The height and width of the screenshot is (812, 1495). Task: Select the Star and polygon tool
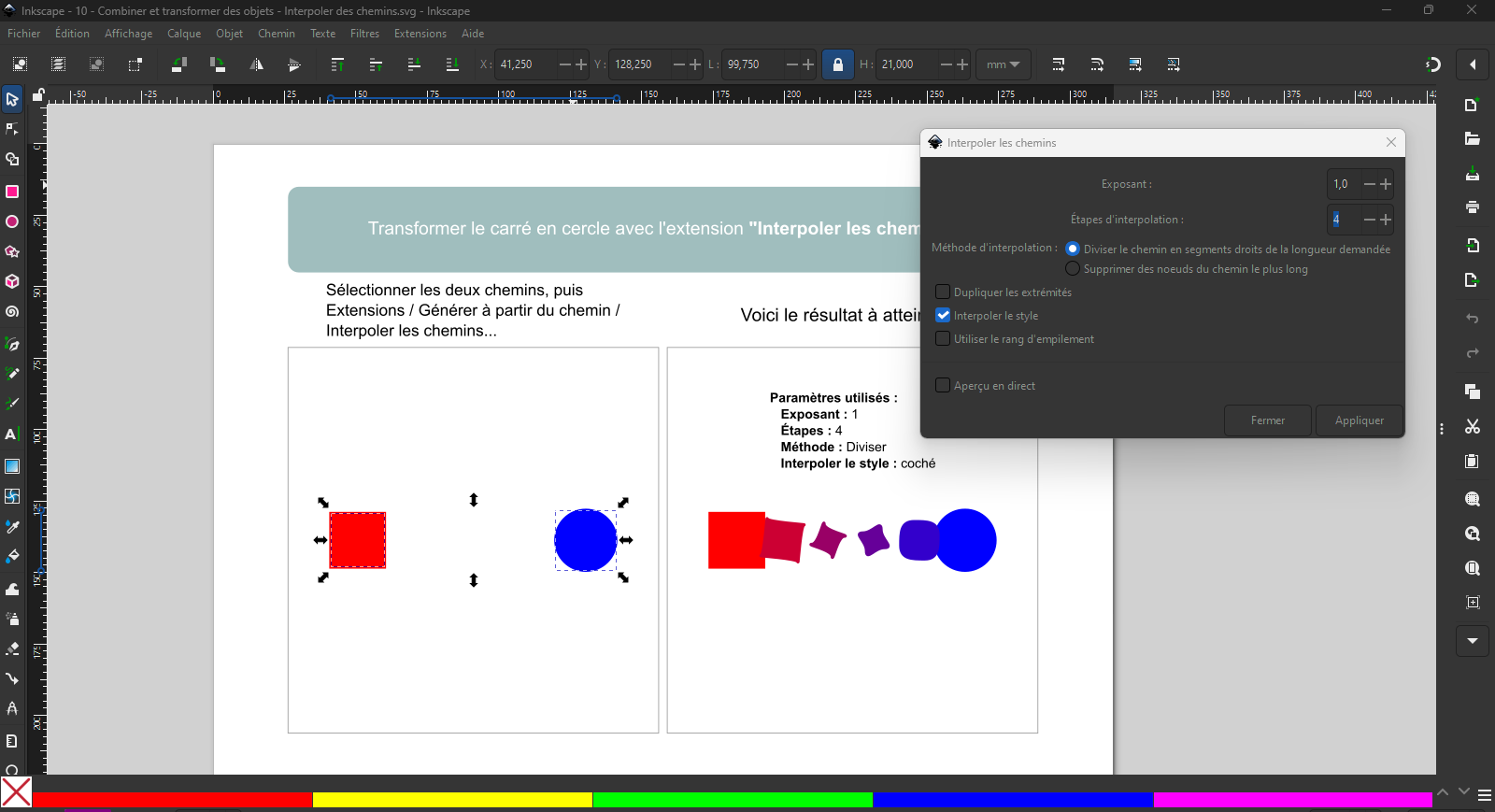coord(12,251)
